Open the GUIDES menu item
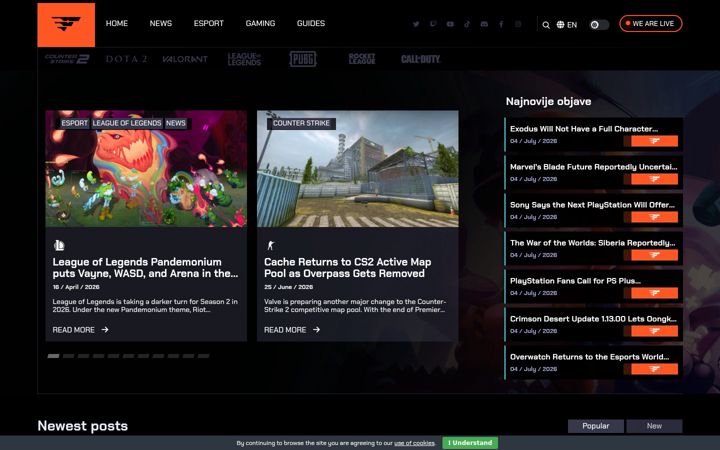720x450 pixels. point(311,23)
